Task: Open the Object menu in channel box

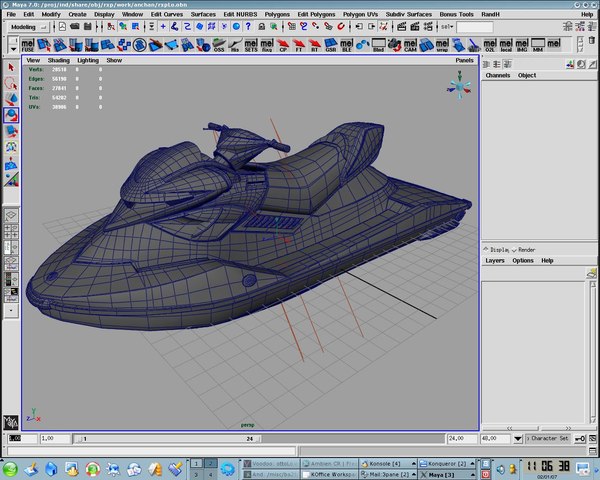Action: click(x=527, y=75)
